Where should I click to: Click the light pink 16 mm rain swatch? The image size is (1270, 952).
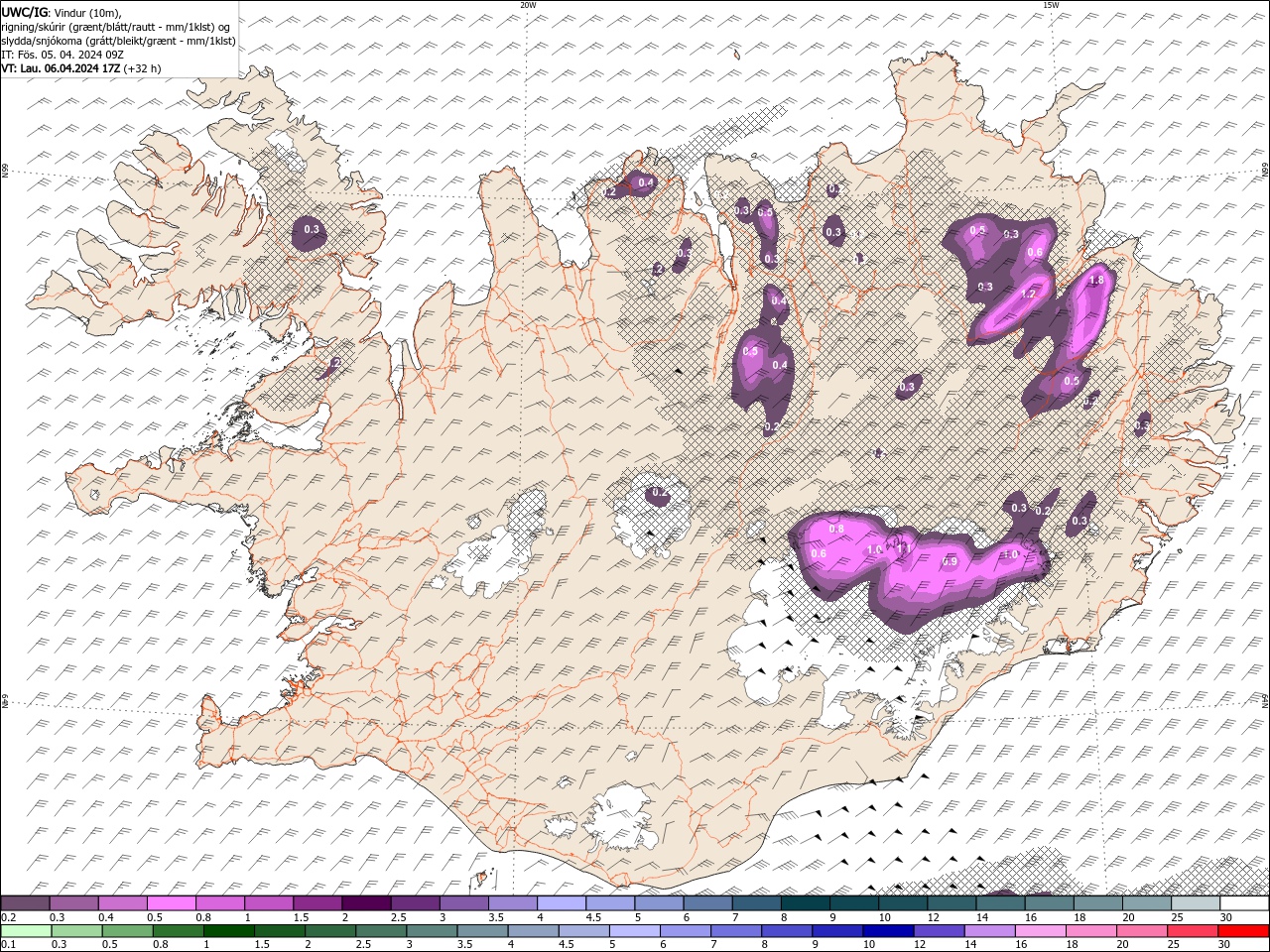[1041, 931]
